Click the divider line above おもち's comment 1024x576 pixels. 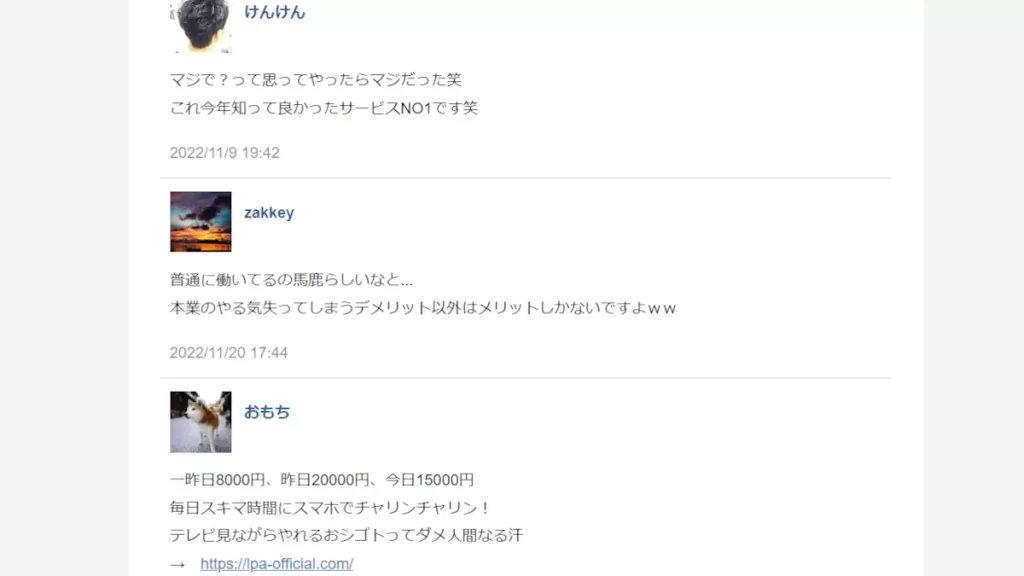click(526, 377)
